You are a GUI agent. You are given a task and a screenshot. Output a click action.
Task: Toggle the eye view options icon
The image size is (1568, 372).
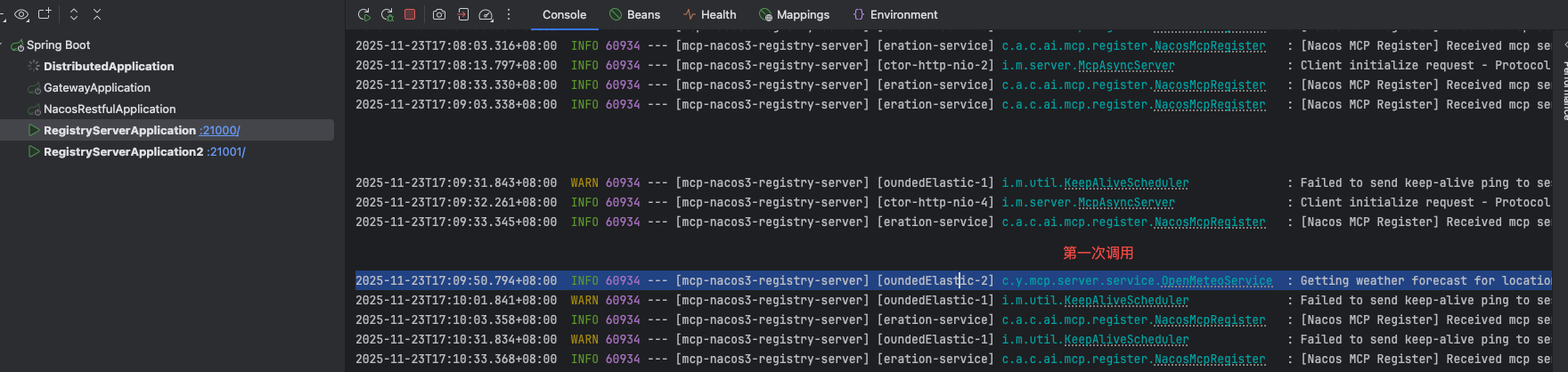(x=21, y=14)
